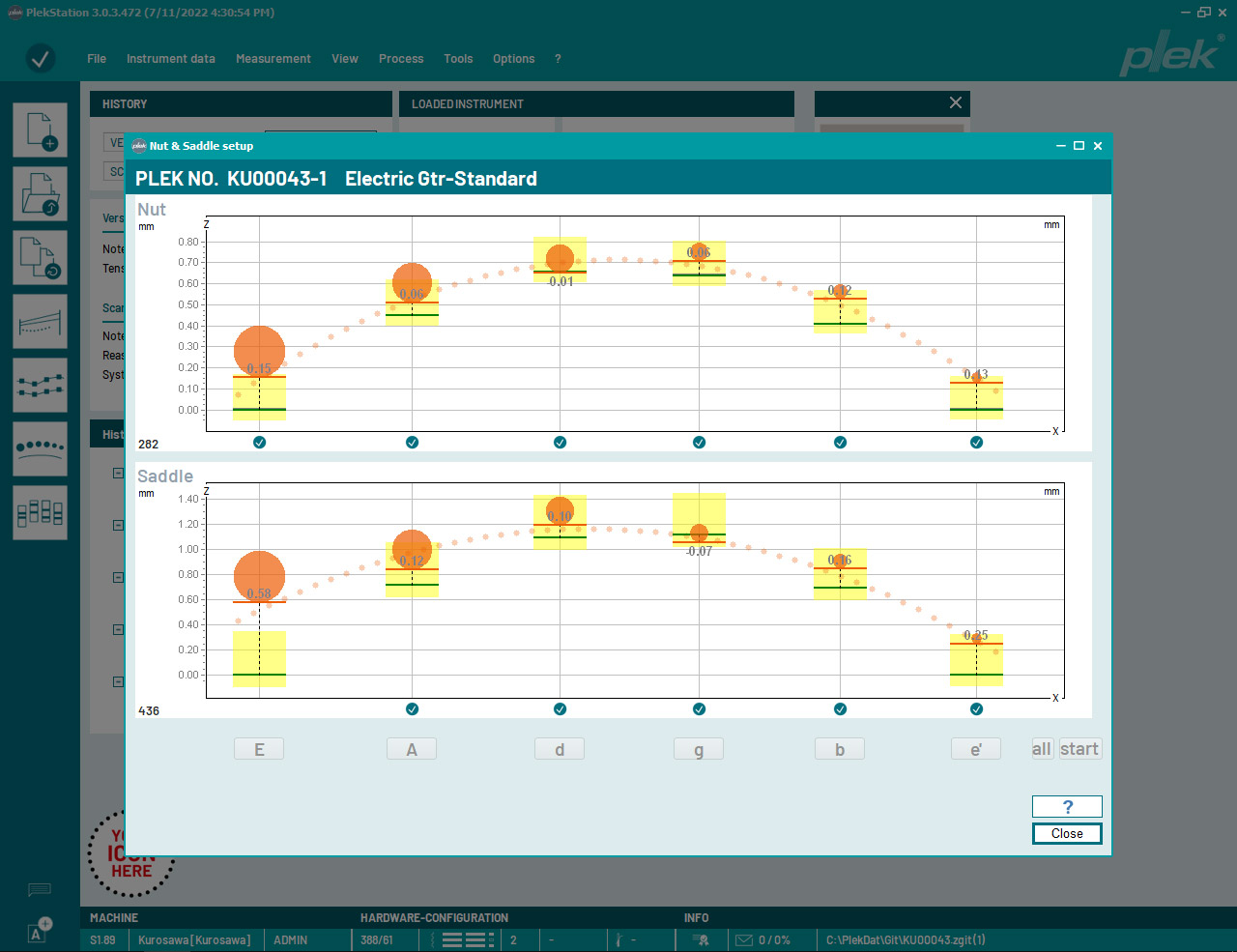
Task: Click the restore document copy icon
Action: tap(40, 257)
